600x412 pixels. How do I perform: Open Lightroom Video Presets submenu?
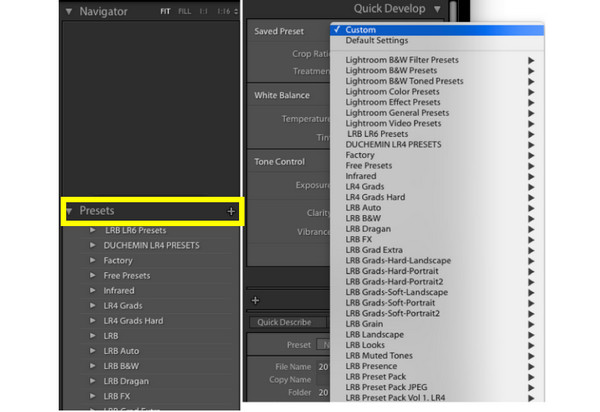click(x=437, y=123)
